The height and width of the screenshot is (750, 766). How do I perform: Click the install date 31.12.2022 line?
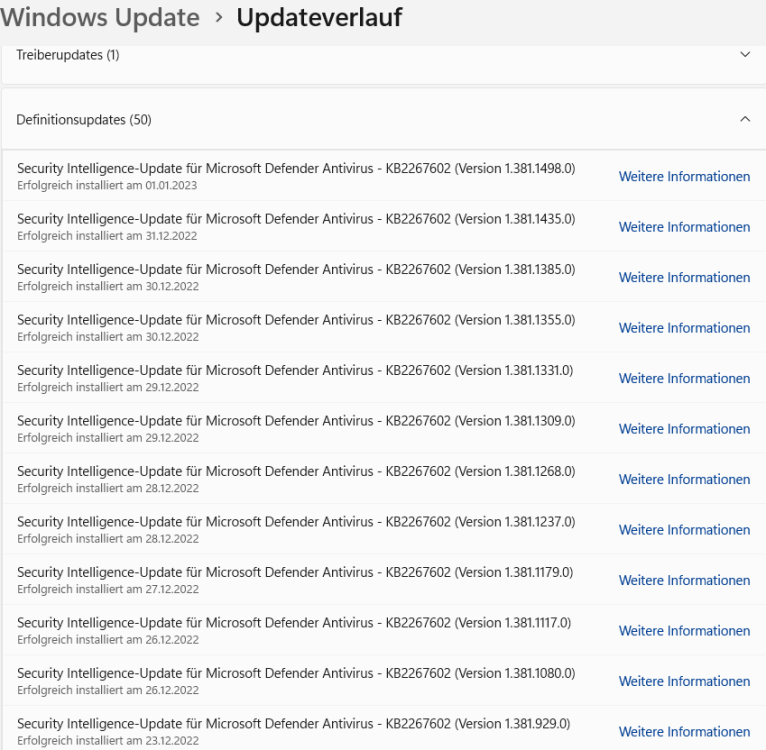(107, 236)
